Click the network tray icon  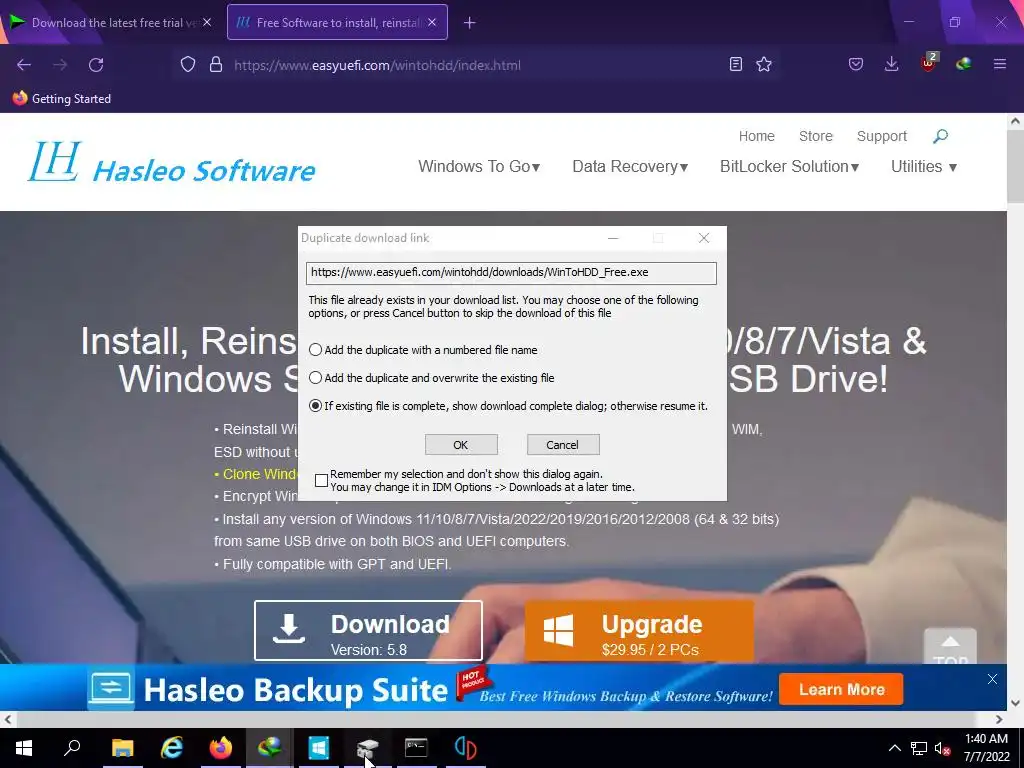coord(919,748)
